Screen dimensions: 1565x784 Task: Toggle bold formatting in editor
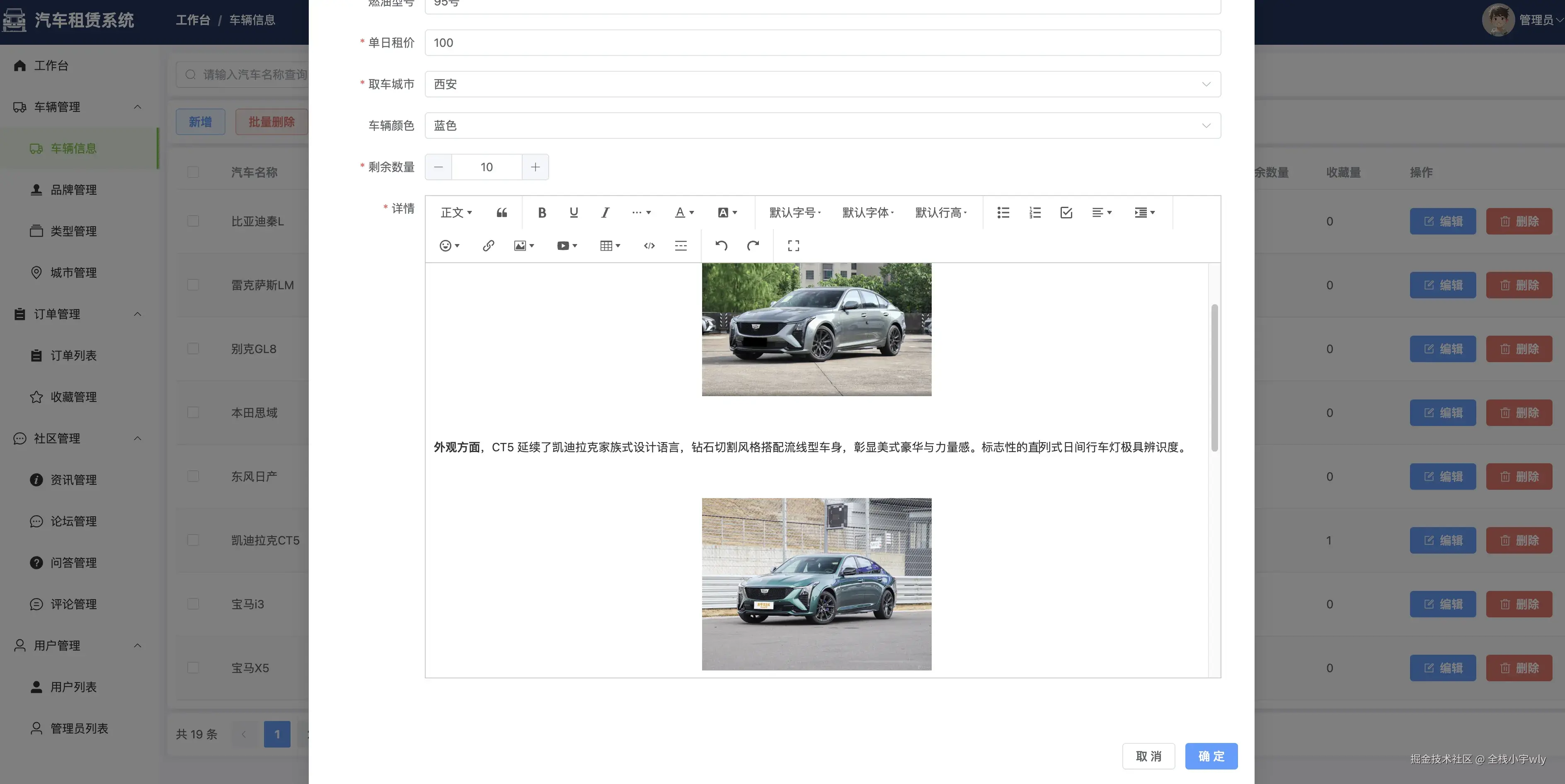[x=542, y=213]
